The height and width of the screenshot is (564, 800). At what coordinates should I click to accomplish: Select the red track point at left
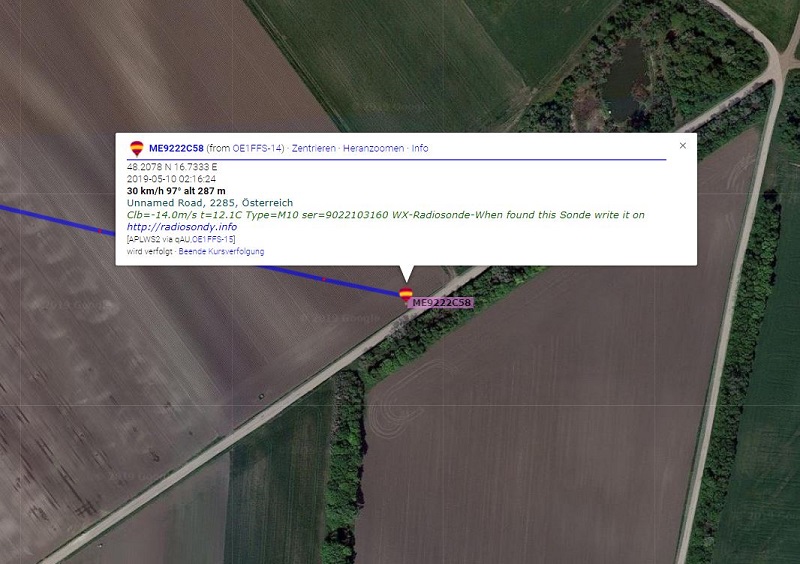coord(99,231)
